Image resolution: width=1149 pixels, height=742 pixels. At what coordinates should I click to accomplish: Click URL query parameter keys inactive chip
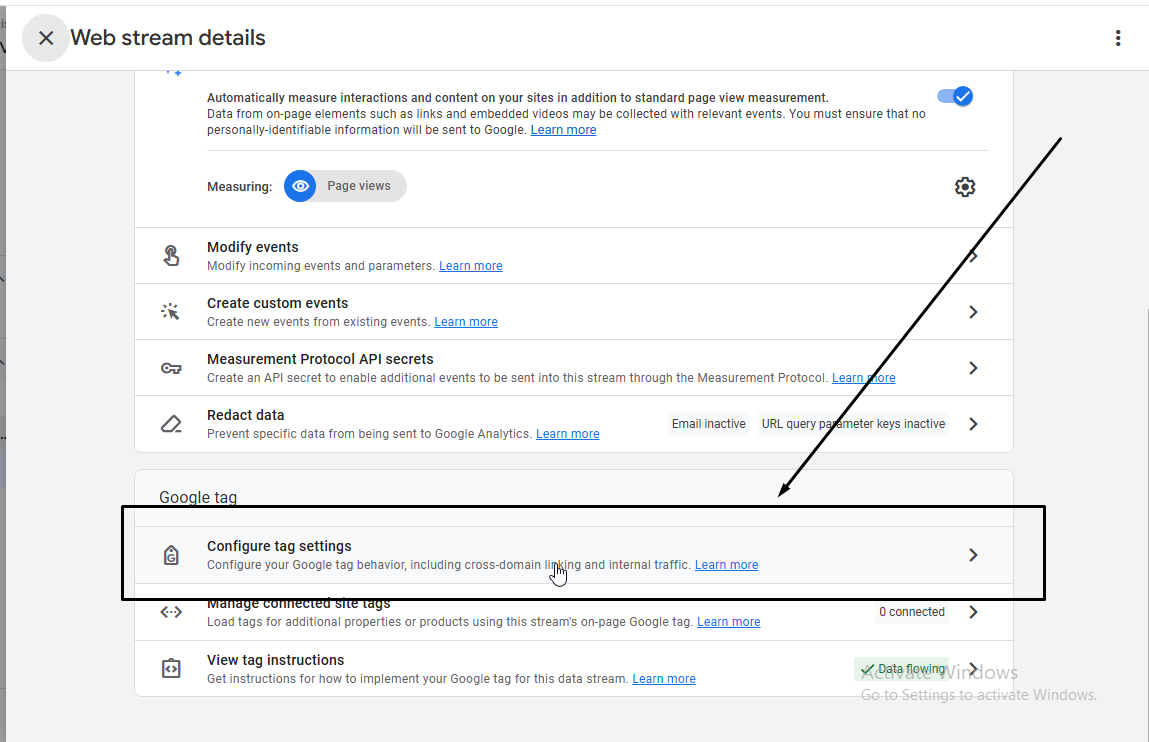point(853,424)
